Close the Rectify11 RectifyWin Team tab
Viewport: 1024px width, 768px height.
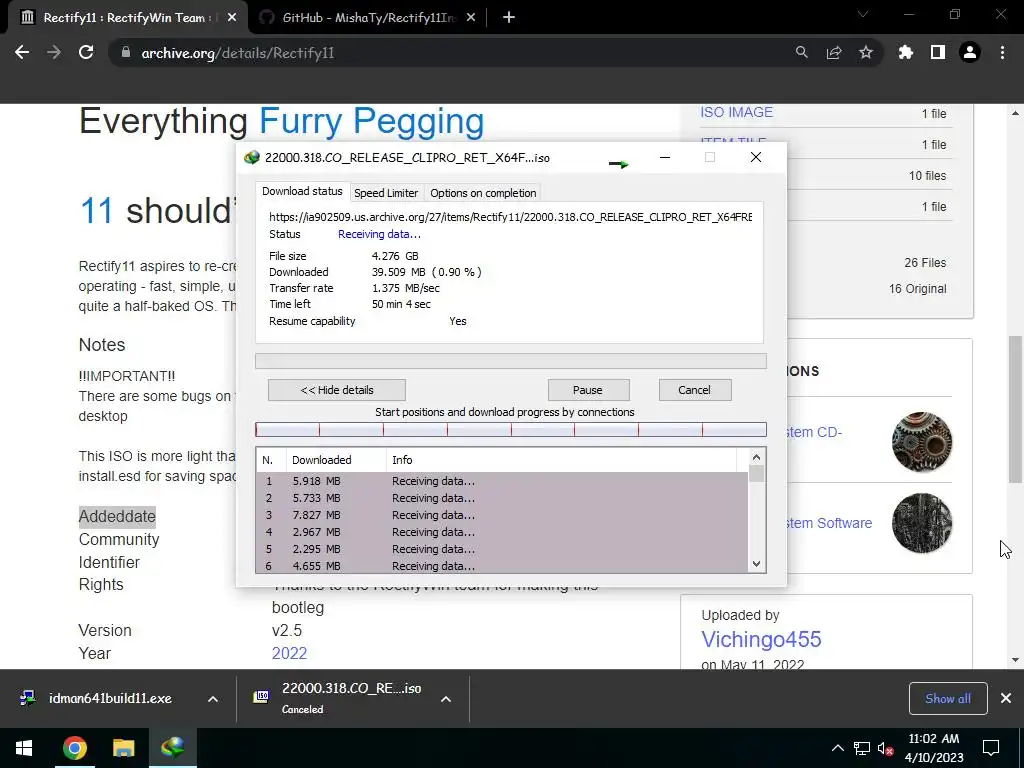tap(232, 18)
